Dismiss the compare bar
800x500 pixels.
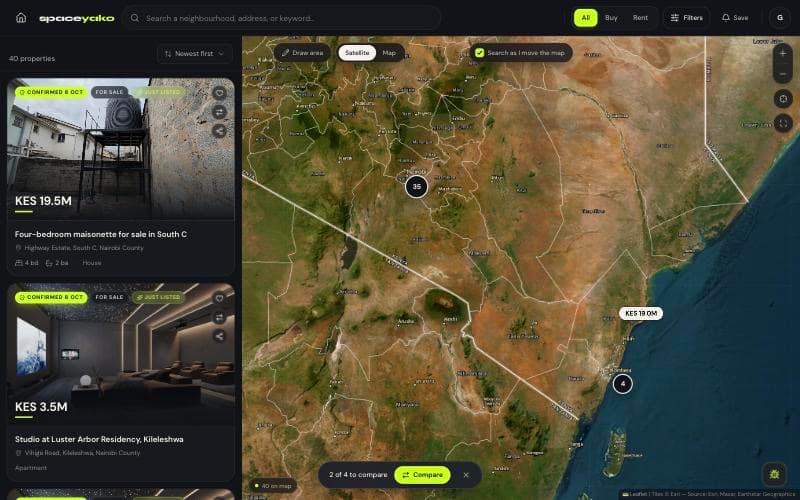pos(466,475)
